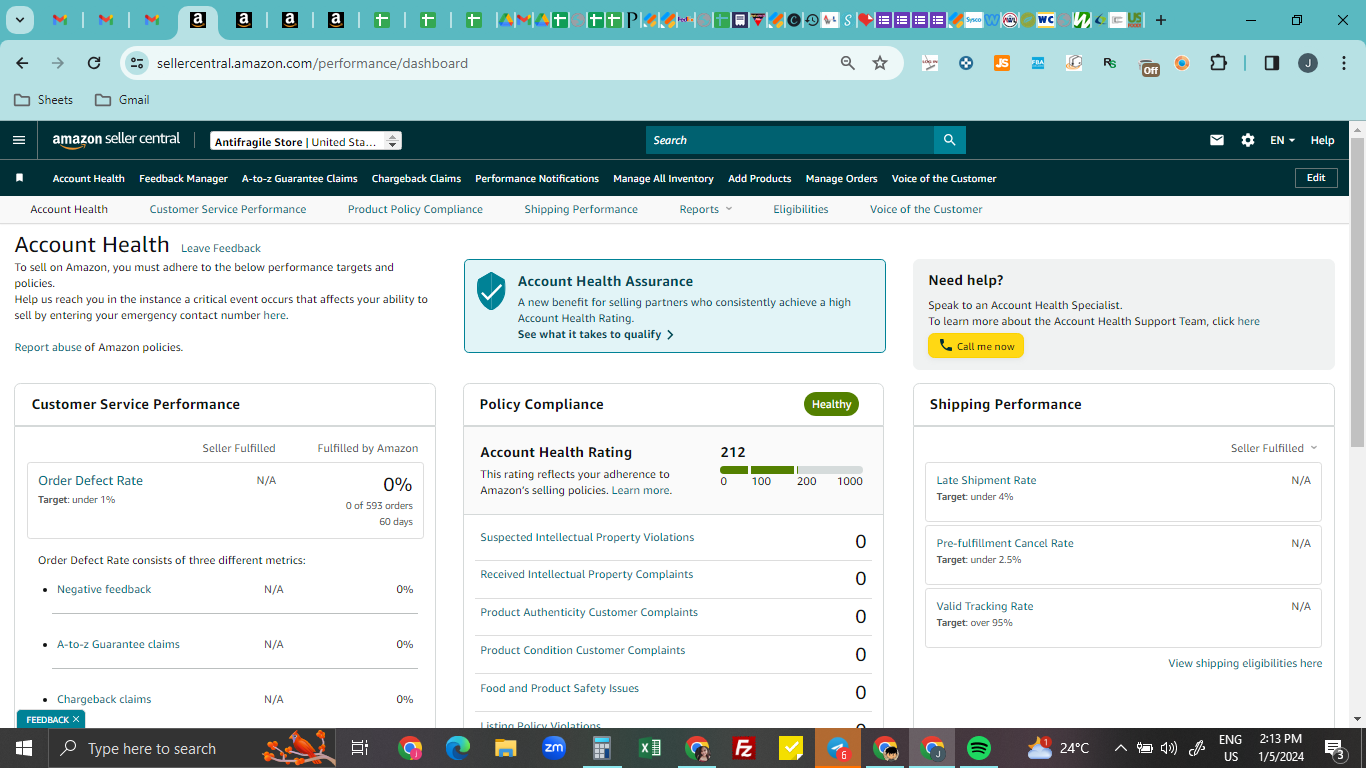The width and height of the screenshot is (1366, 768).
Task: Open Feedback Manager in the favorites bar
Action: click(183, 178)
